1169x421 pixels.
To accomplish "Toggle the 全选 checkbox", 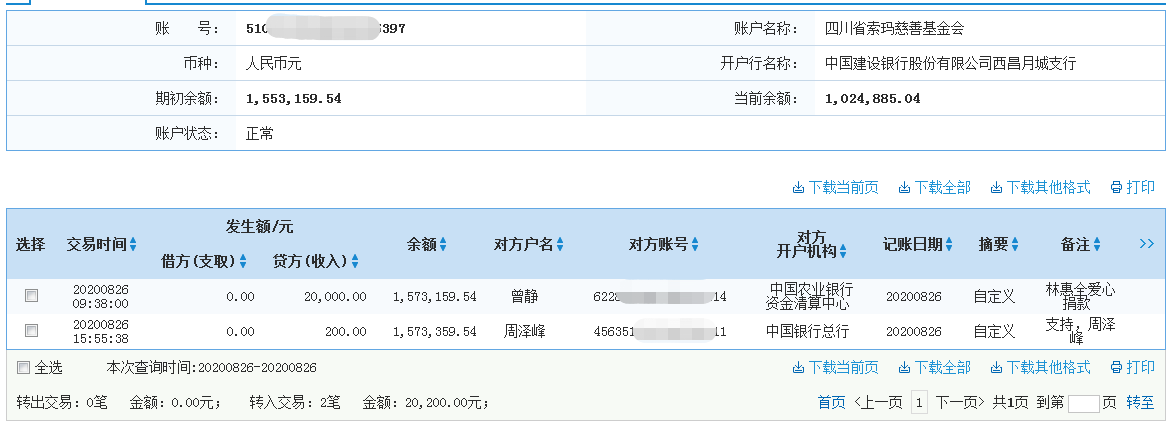I will (23, 367).
